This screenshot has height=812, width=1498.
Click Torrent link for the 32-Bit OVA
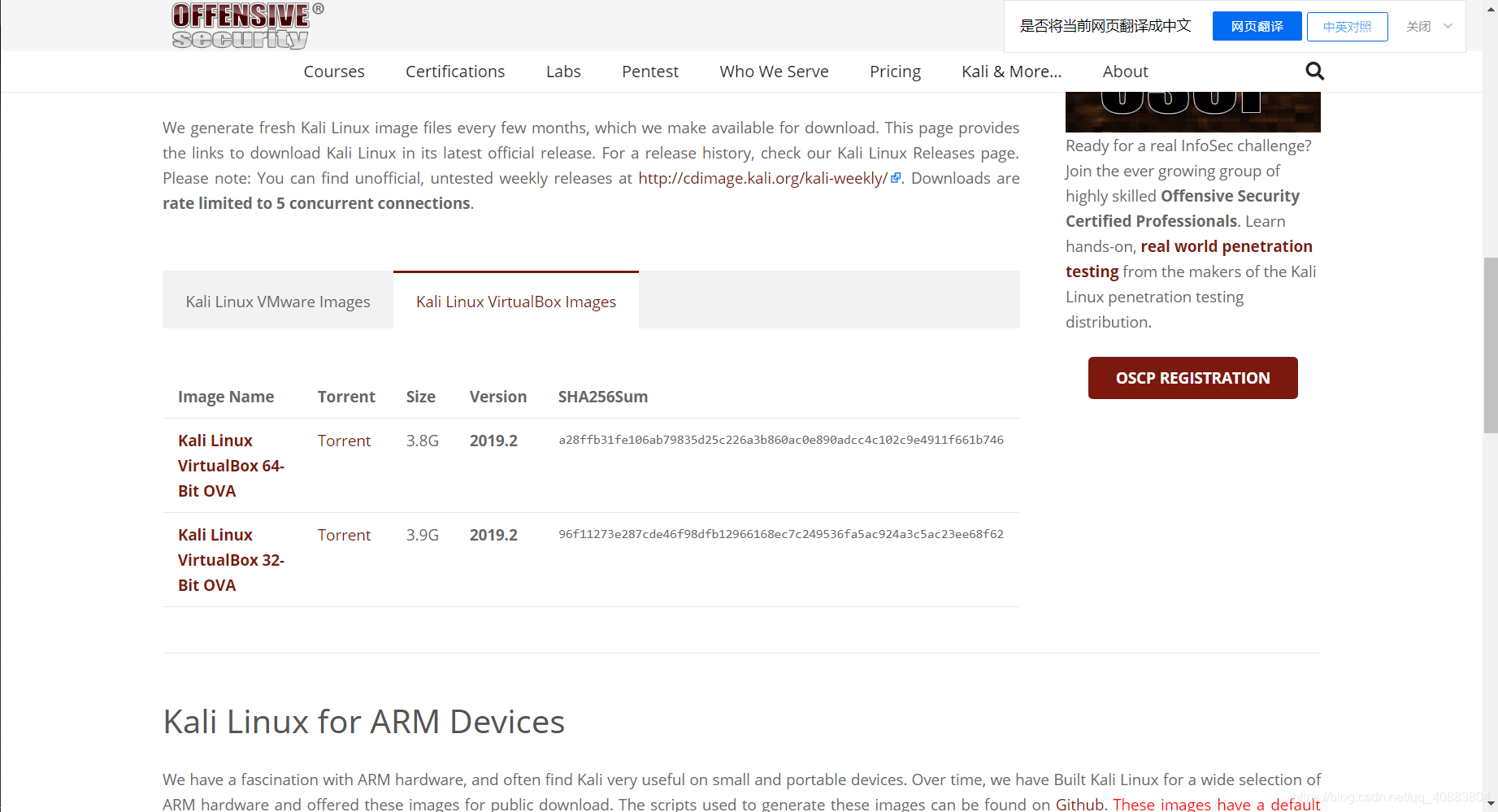[344, 535]
